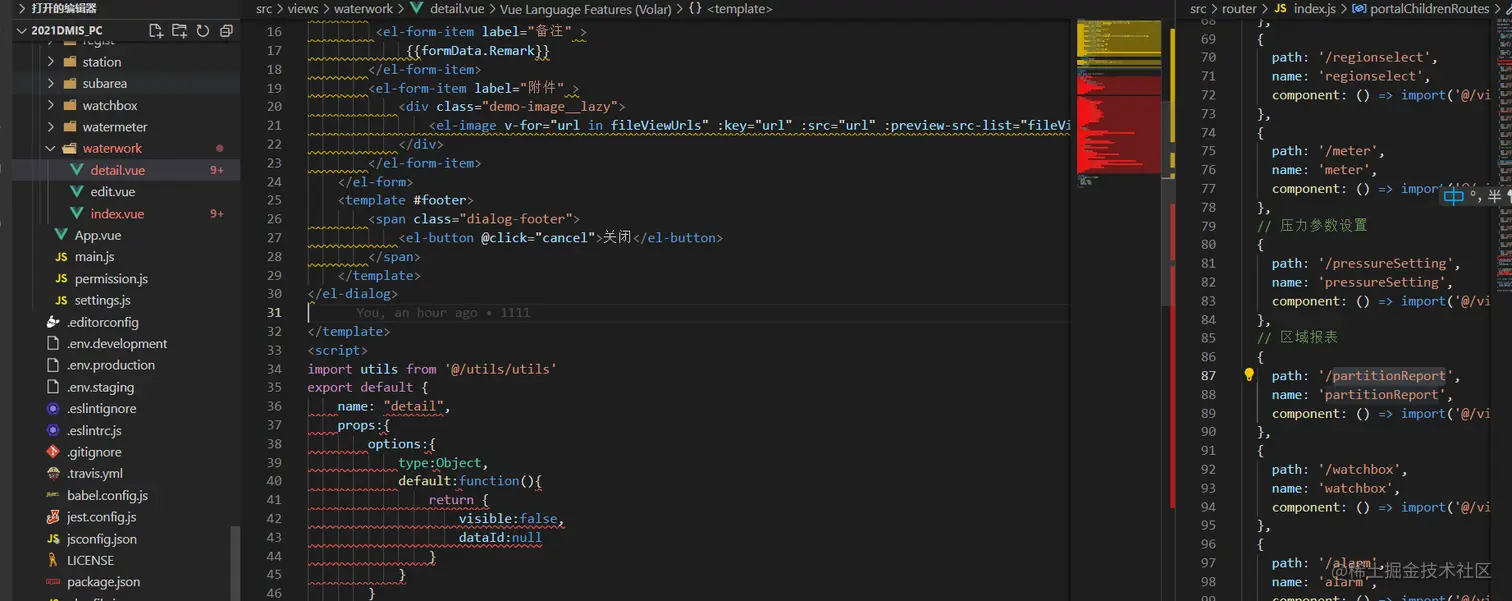
Task: Click the git icon beside .gitignore
Action: [54, 452]
